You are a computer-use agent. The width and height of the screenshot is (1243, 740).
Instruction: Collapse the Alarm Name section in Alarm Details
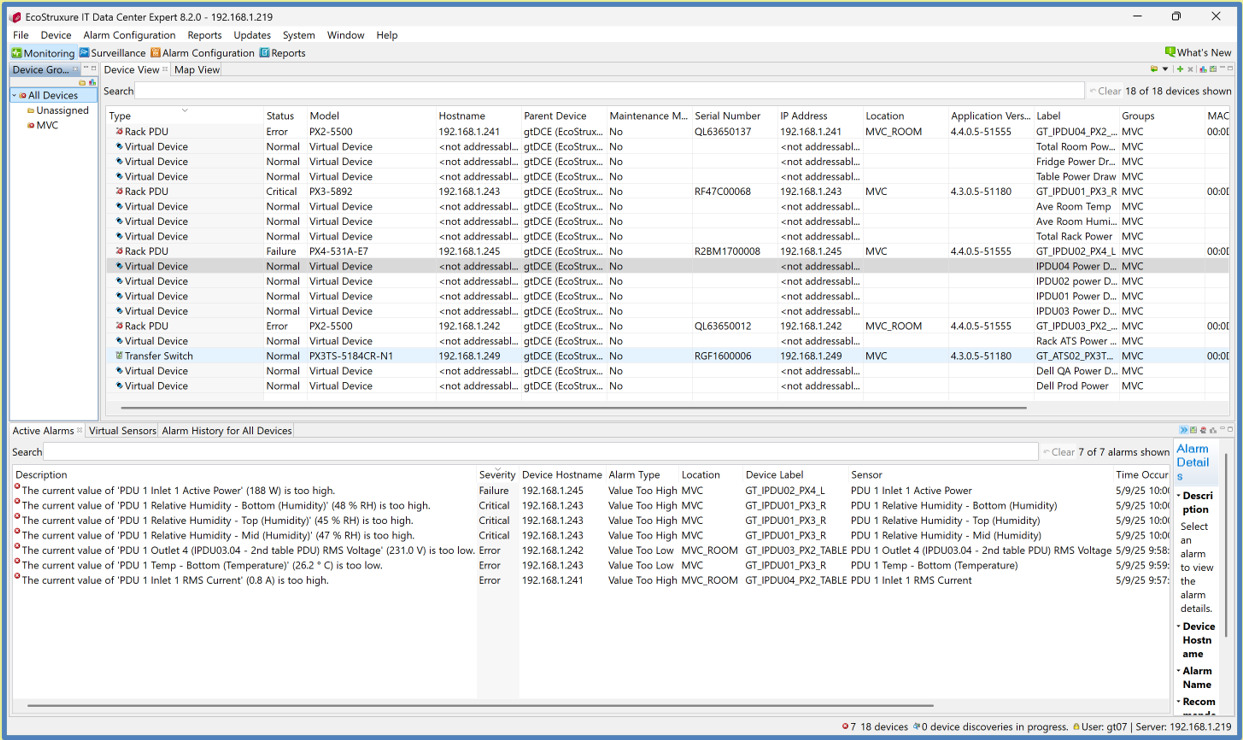(x=1178, y=671)
